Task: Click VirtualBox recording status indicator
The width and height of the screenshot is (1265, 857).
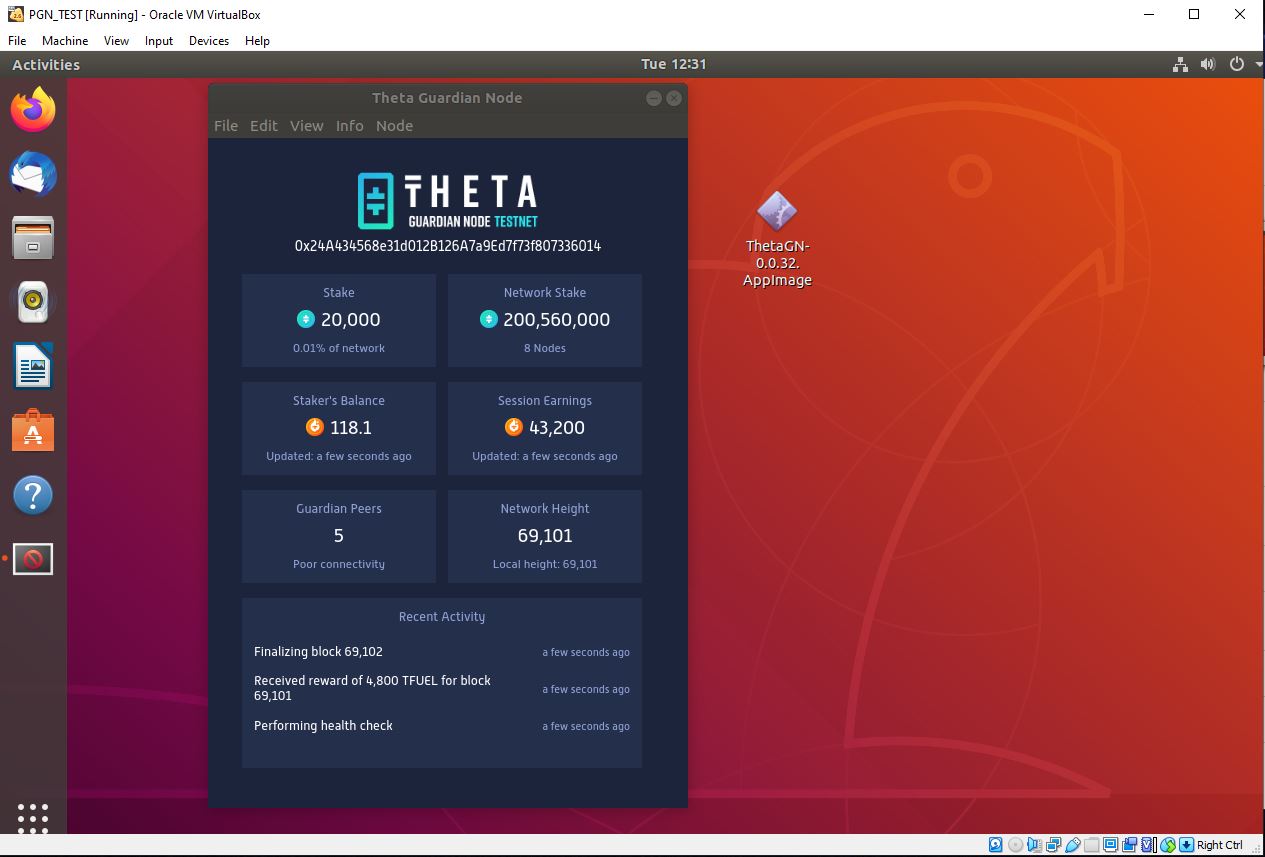Action: click(x=1129, y=845)
